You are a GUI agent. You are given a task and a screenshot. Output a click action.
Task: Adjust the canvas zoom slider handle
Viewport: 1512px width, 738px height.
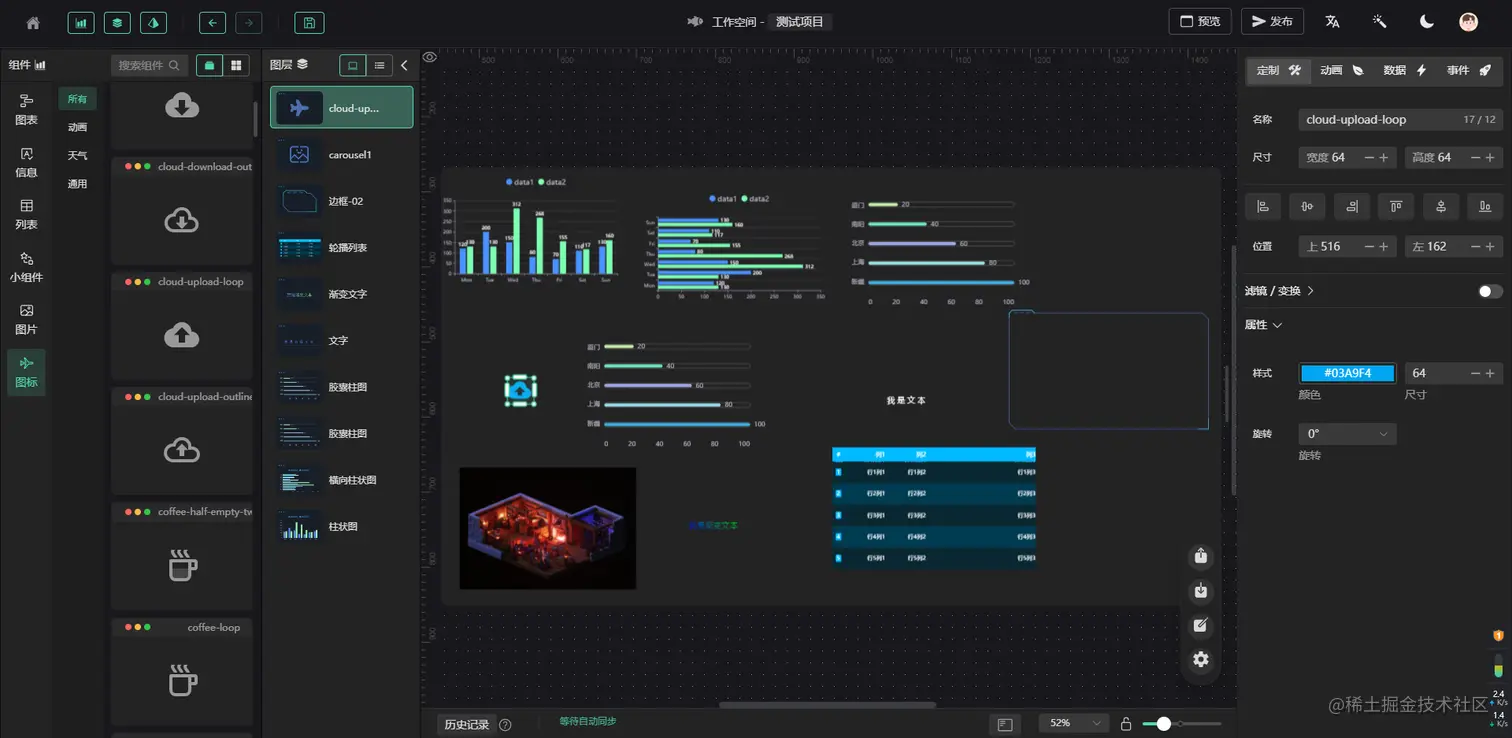click(1163, 723)
